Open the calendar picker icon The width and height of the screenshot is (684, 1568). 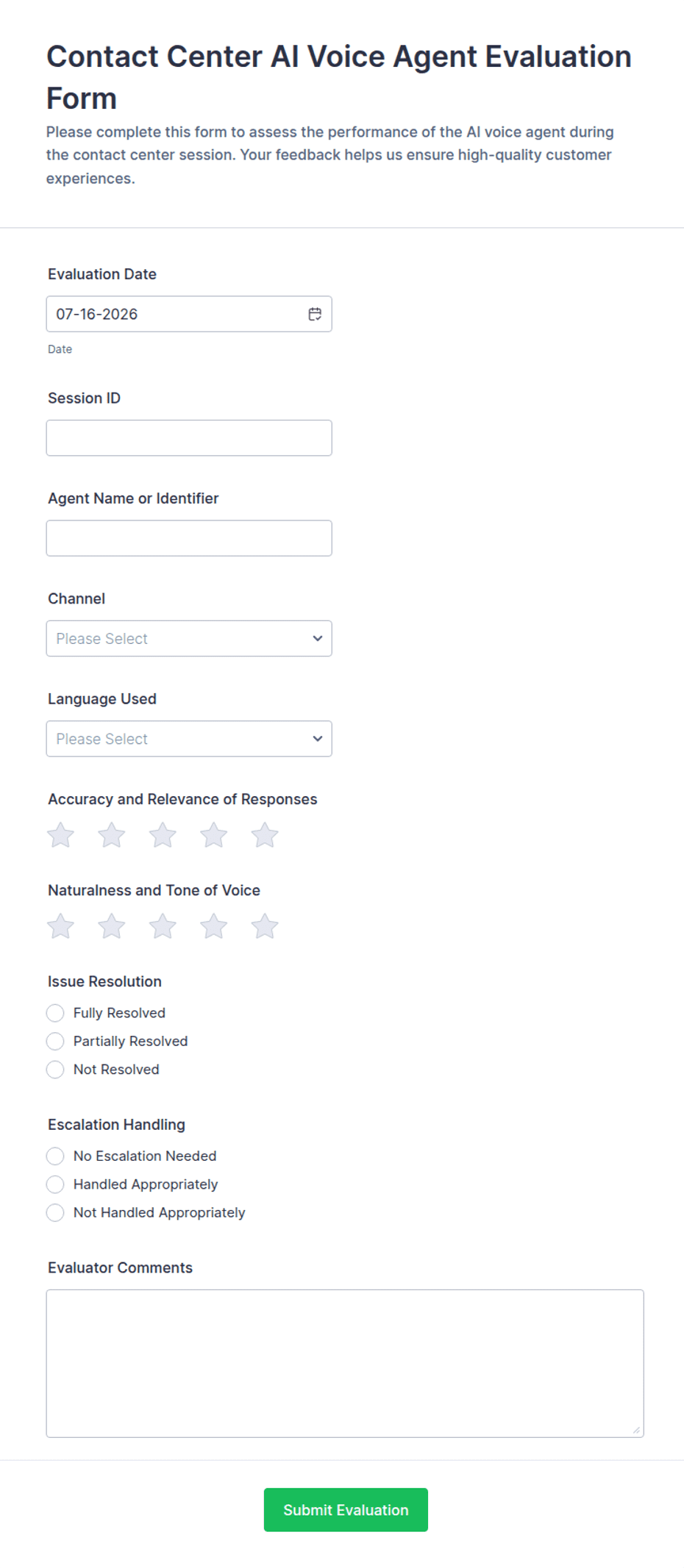click(x=315, y=314)
